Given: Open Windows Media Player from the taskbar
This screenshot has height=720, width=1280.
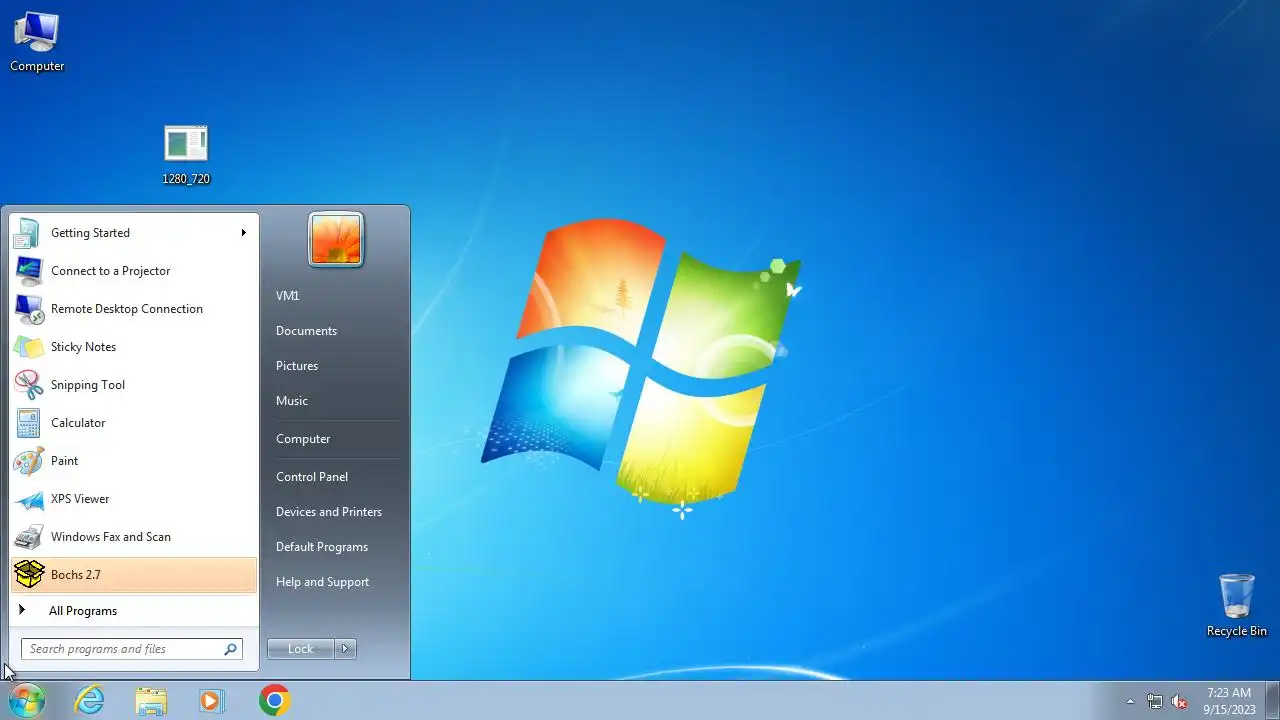Looking at the screenshot, I should [x=212, y=700].
